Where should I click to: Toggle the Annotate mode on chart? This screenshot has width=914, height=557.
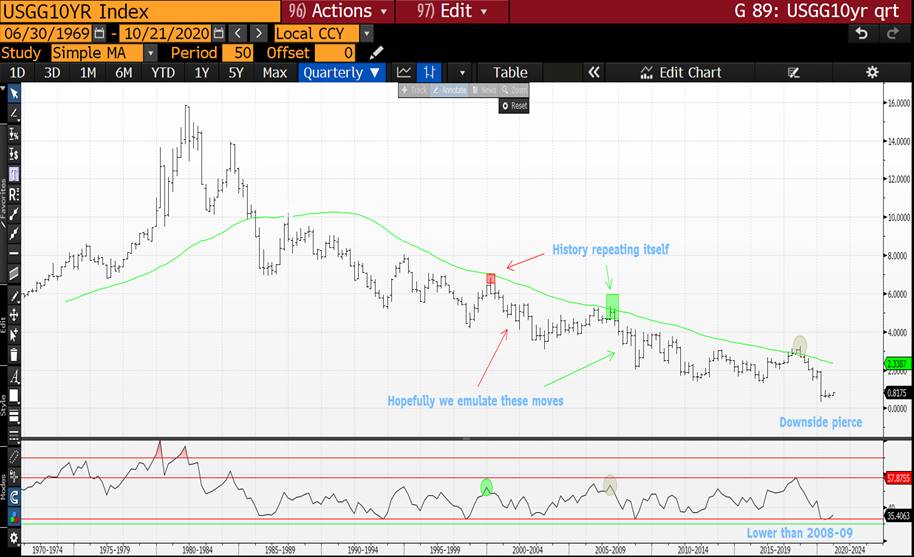[x=450, y=90]
